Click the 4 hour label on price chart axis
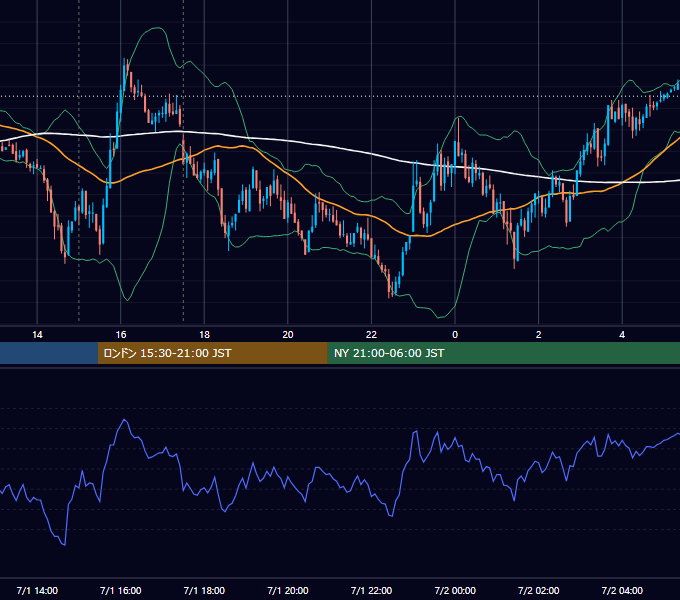Screen dimensions: 680x600 (x=622, y=335)
